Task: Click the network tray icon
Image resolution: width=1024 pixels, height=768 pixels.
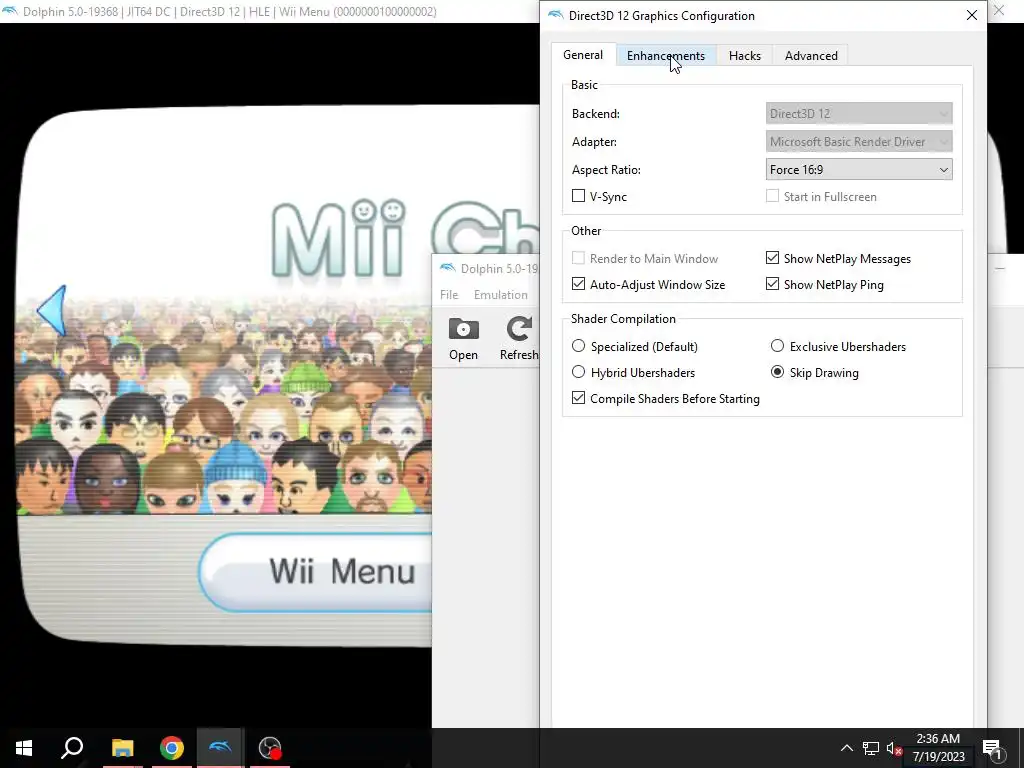Action: pyautogui.click(x=871, y=748)
